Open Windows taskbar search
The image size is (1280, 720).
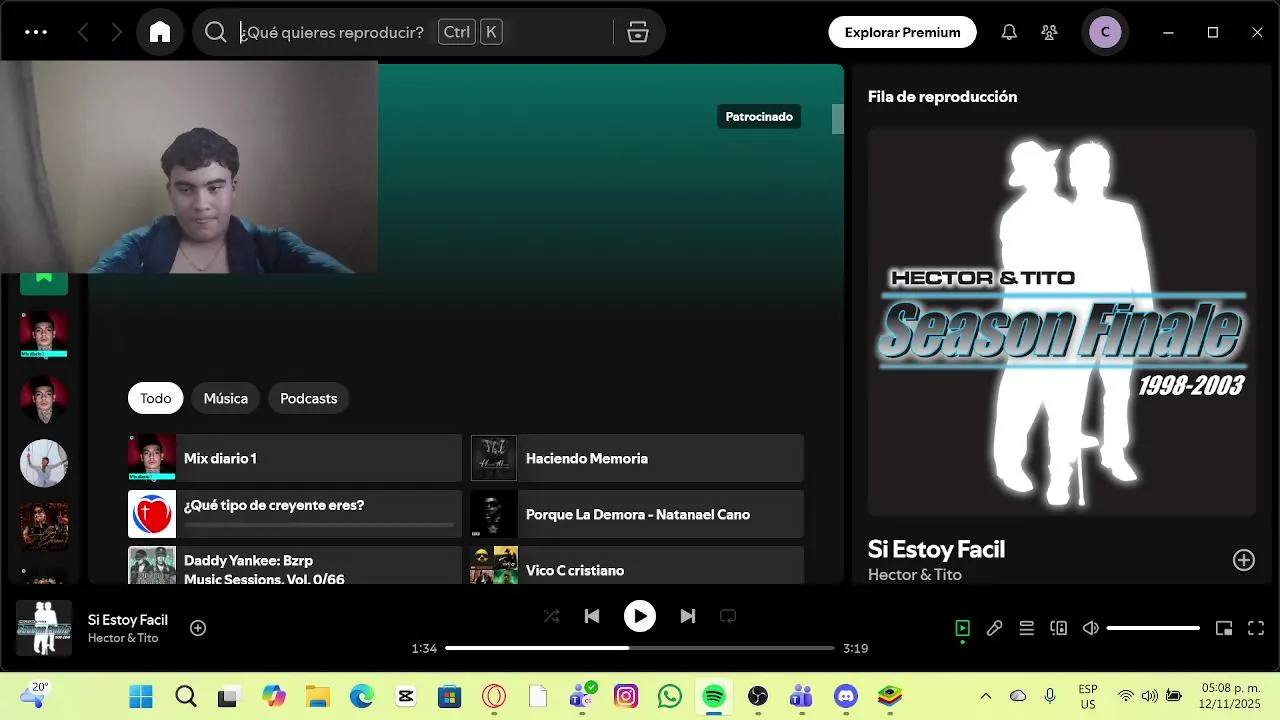185,696
